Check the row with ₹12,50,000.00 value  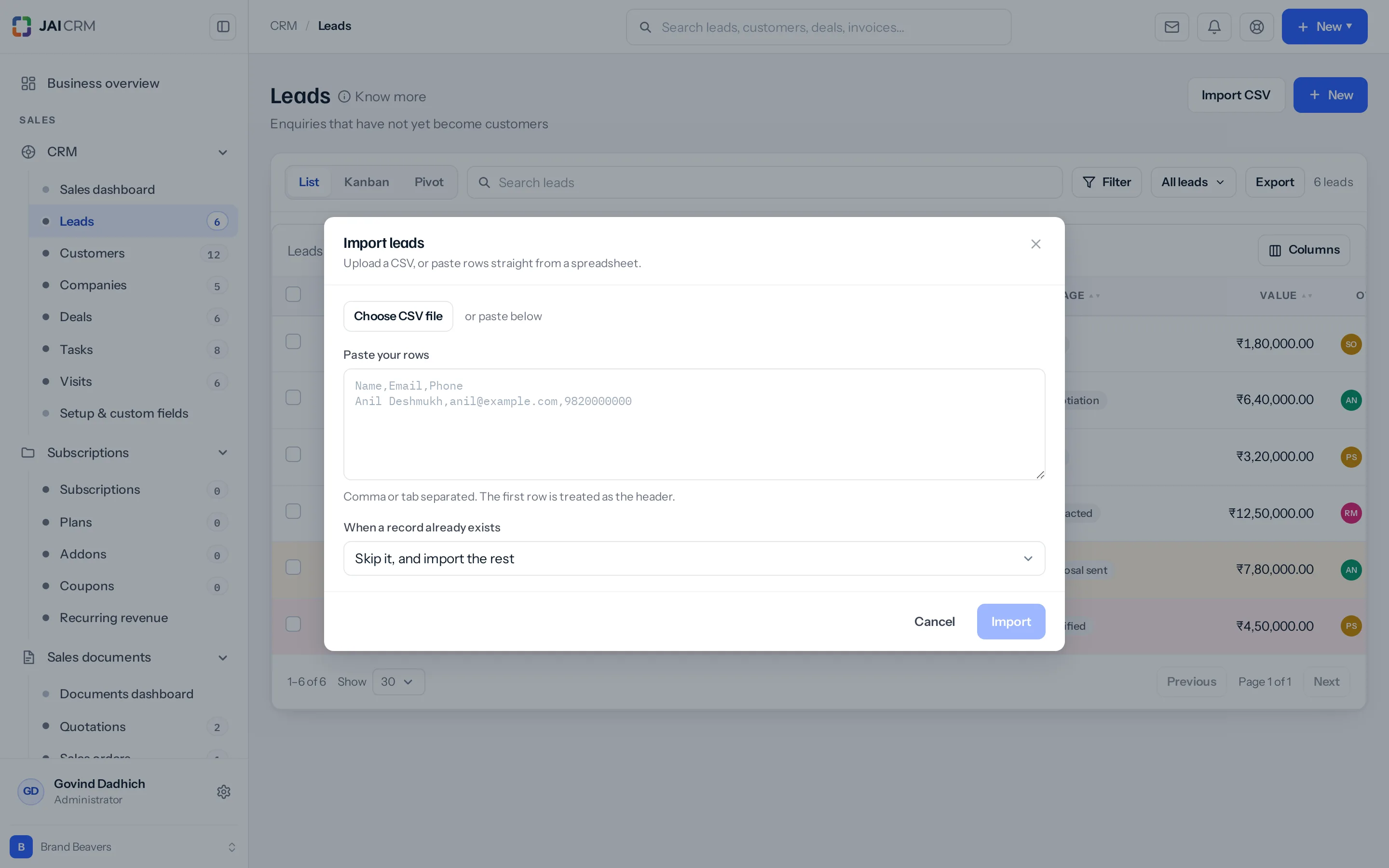pyautogui.click(x=293, y=512)
